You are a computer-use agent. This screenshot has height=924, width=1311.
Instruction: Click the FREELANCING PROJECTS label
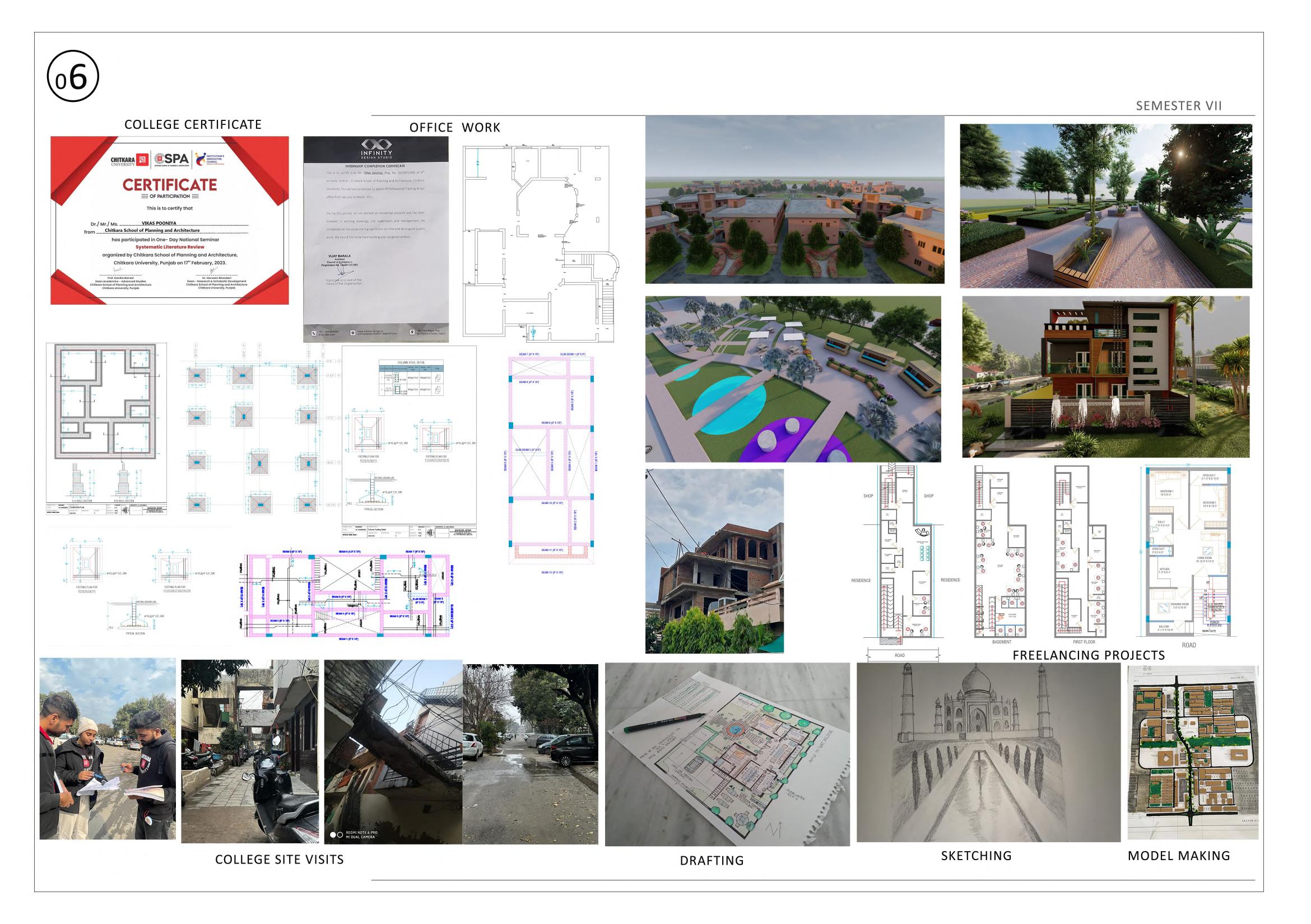tap(1089, 655)
